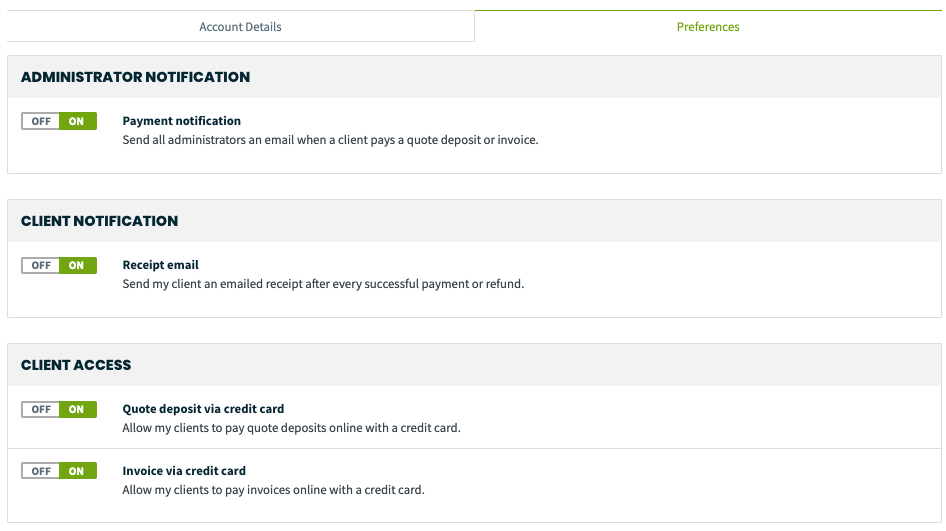This screenshot has width=946, height=531.
Task: Click the Administrator Notification section header
Action: click(x=135, y=77)
